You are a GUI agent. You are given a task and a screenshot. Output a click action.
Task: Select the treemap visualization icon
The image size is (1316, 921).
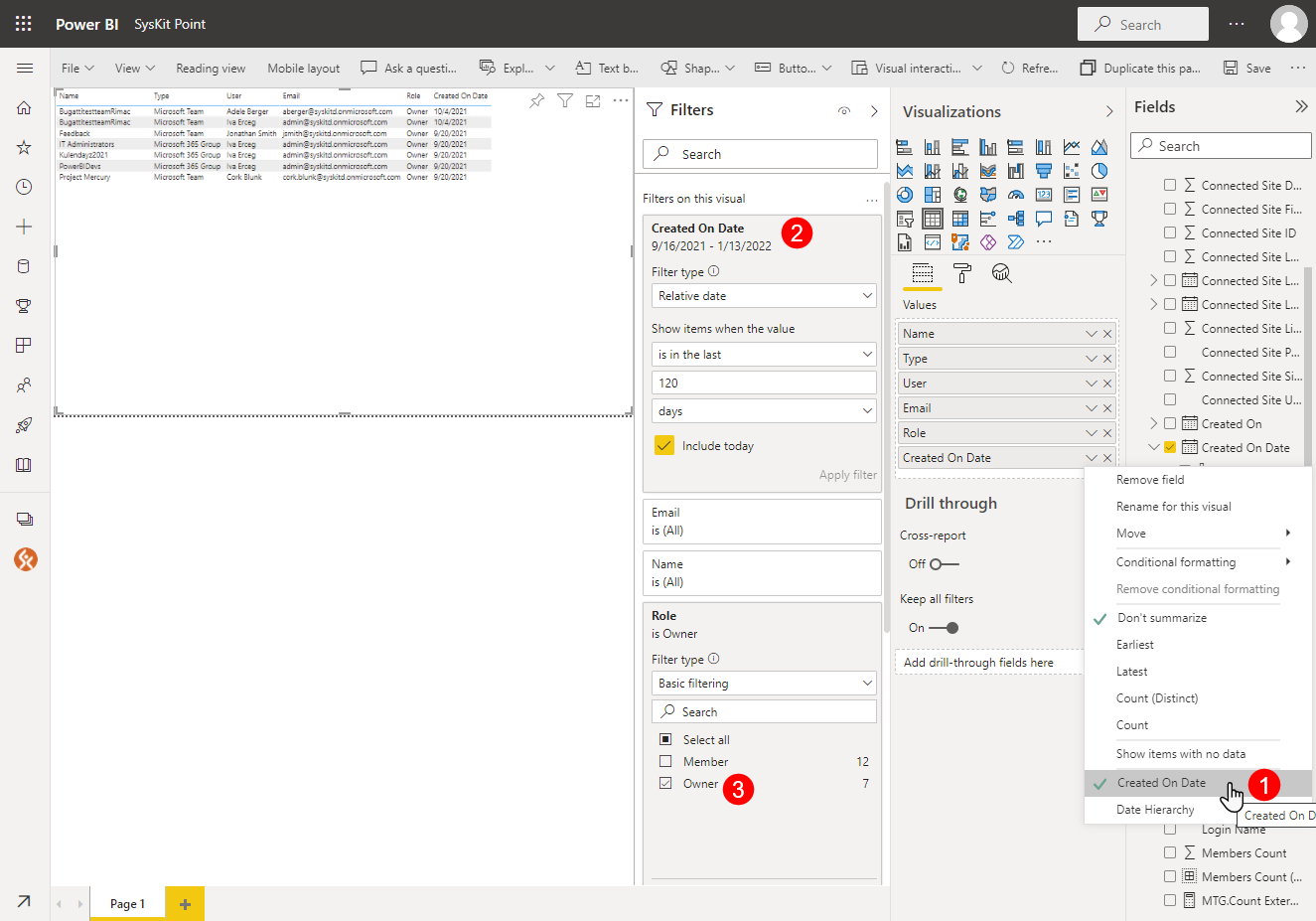933,195
